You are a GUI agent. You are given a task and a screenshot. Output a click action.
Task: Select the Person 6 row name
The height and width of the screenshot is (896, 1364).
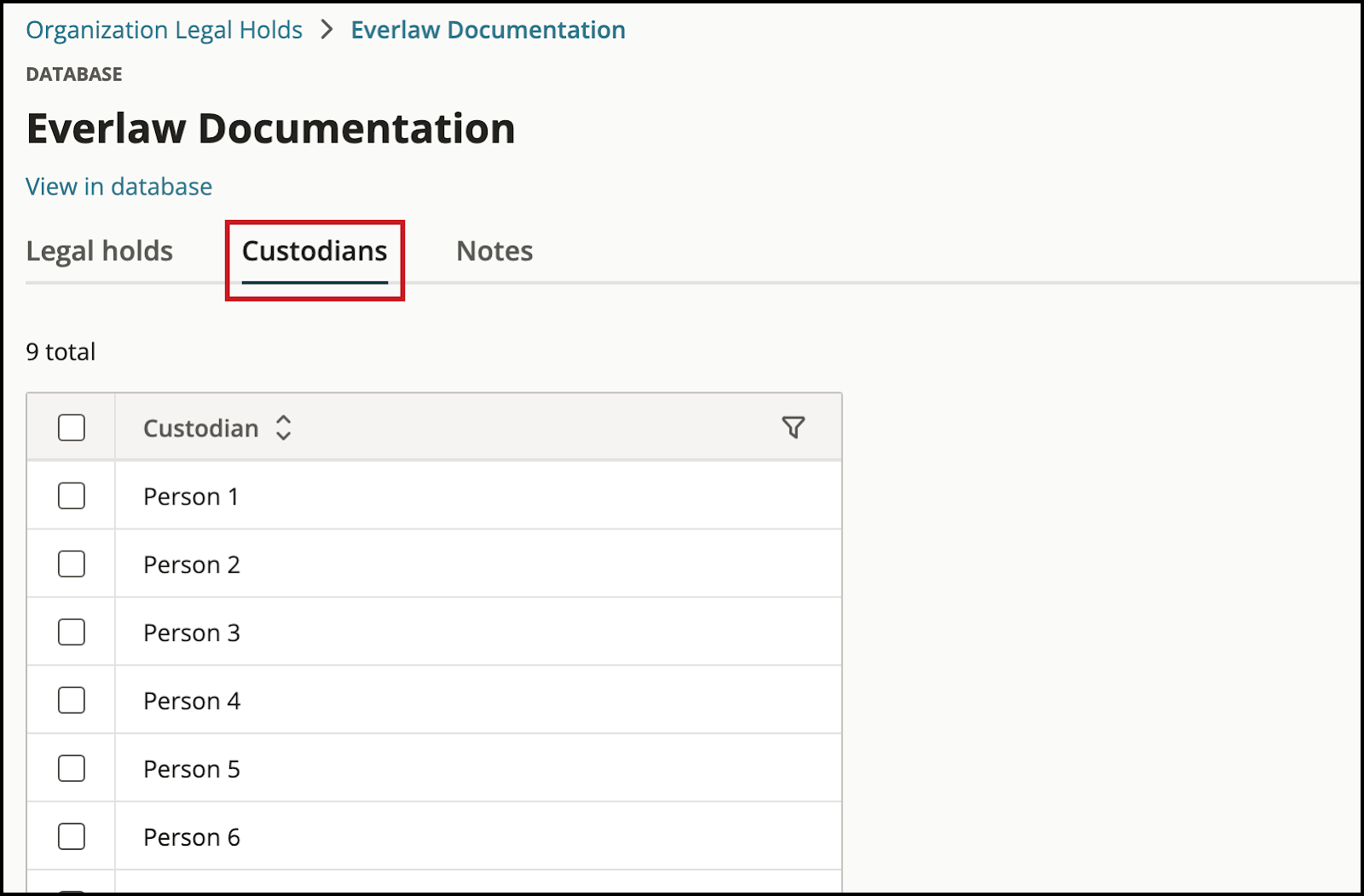tap(192, 837)
